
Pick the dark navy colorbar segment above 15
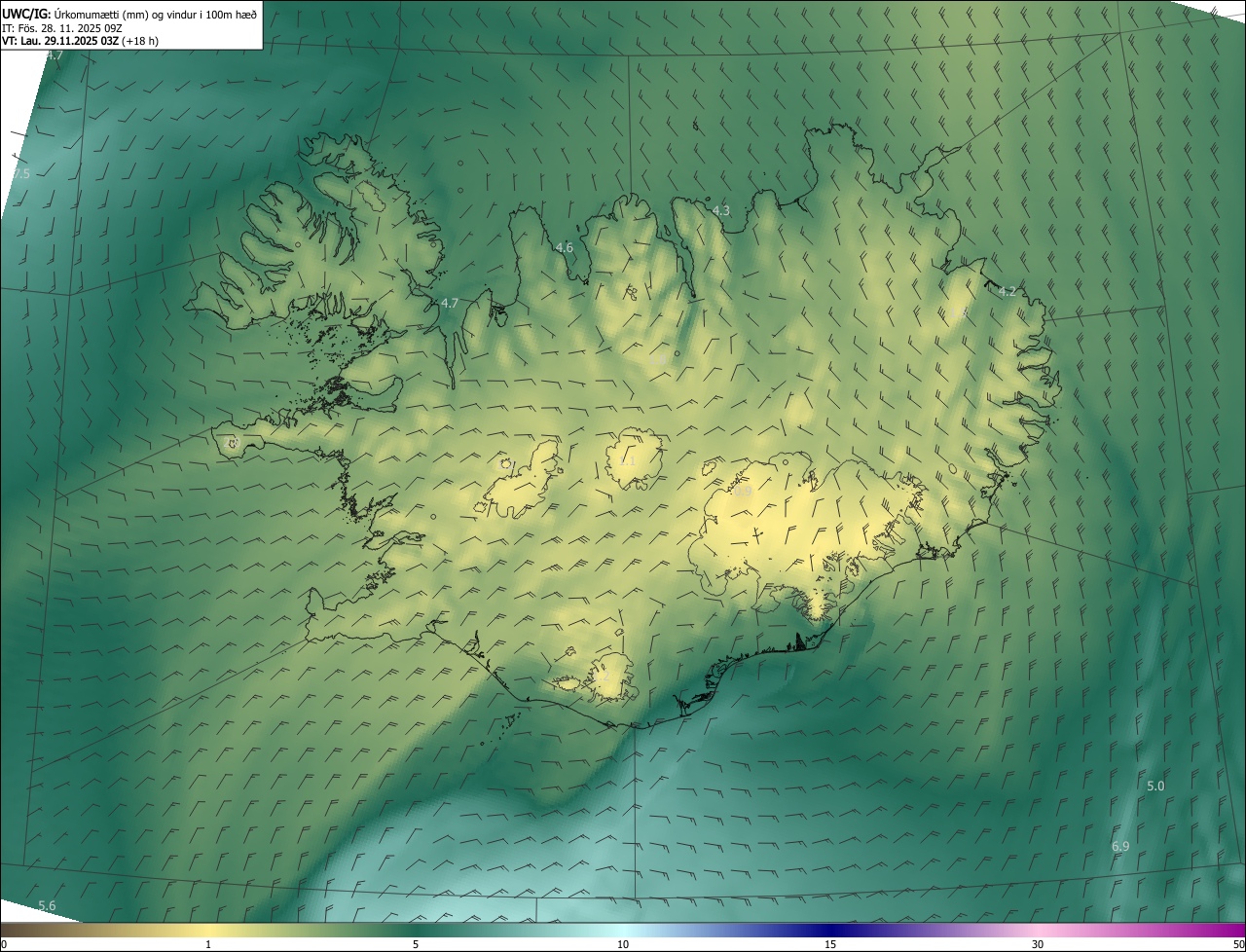830,930
